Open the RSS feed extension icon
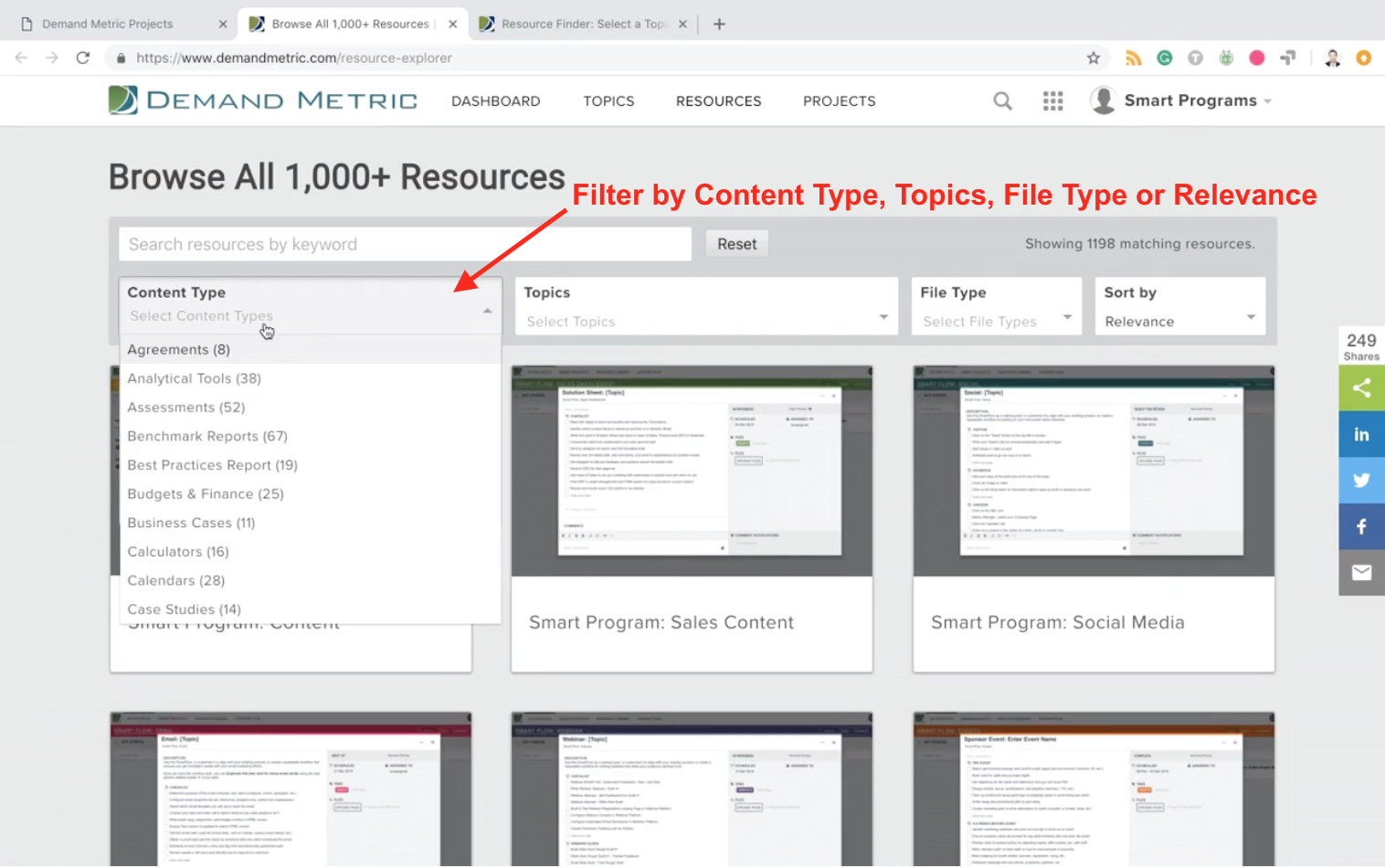1385x868 pixels. 1134,58
